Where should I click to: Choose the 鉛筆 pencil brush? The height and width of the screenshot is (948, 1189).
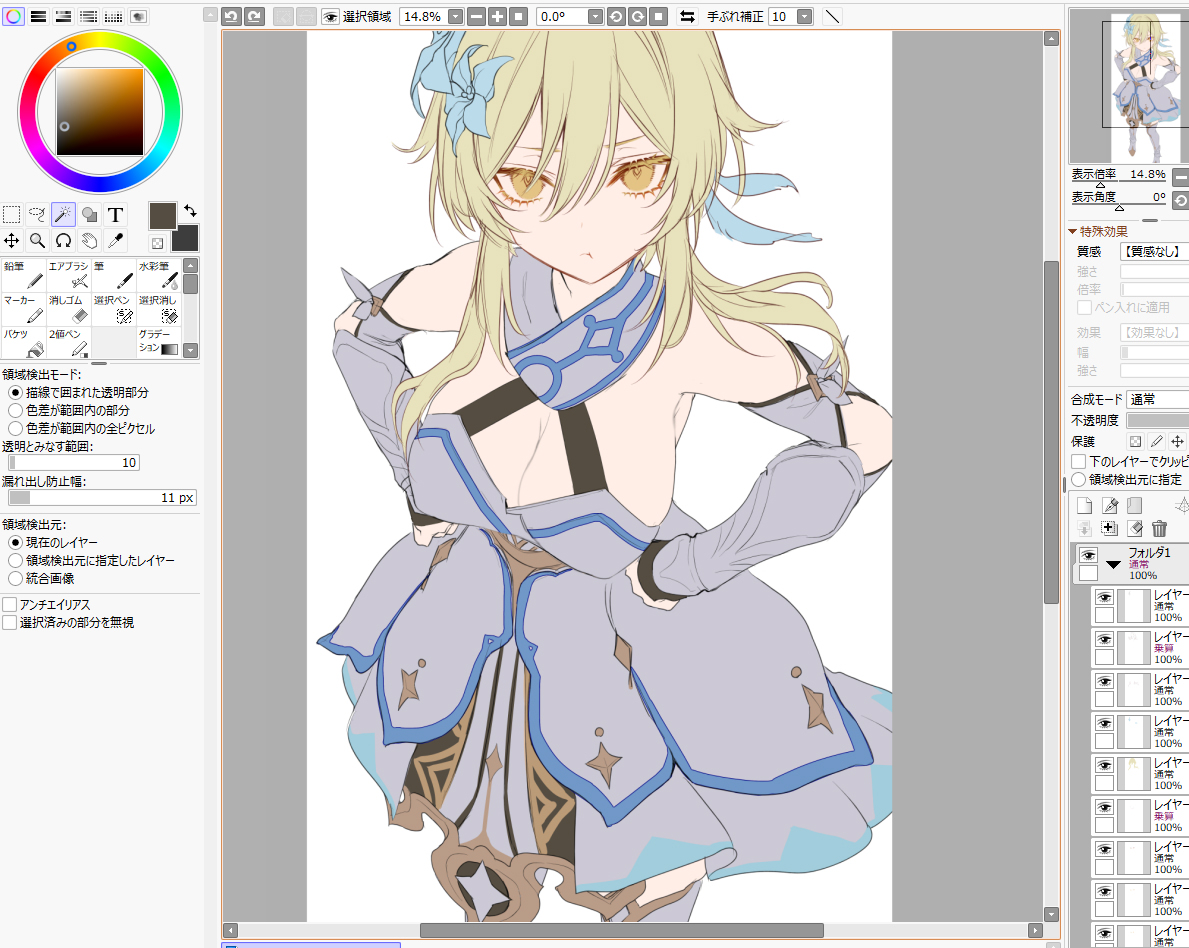click(24, 275)
